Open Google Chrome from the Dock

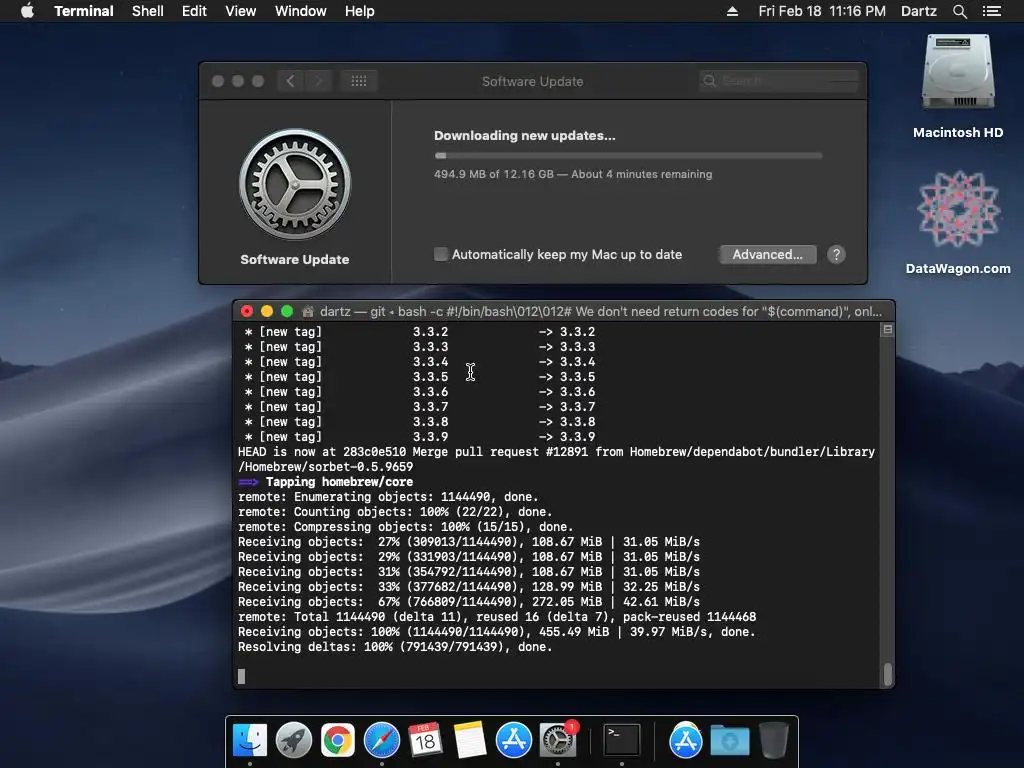[x=337, y=741]
